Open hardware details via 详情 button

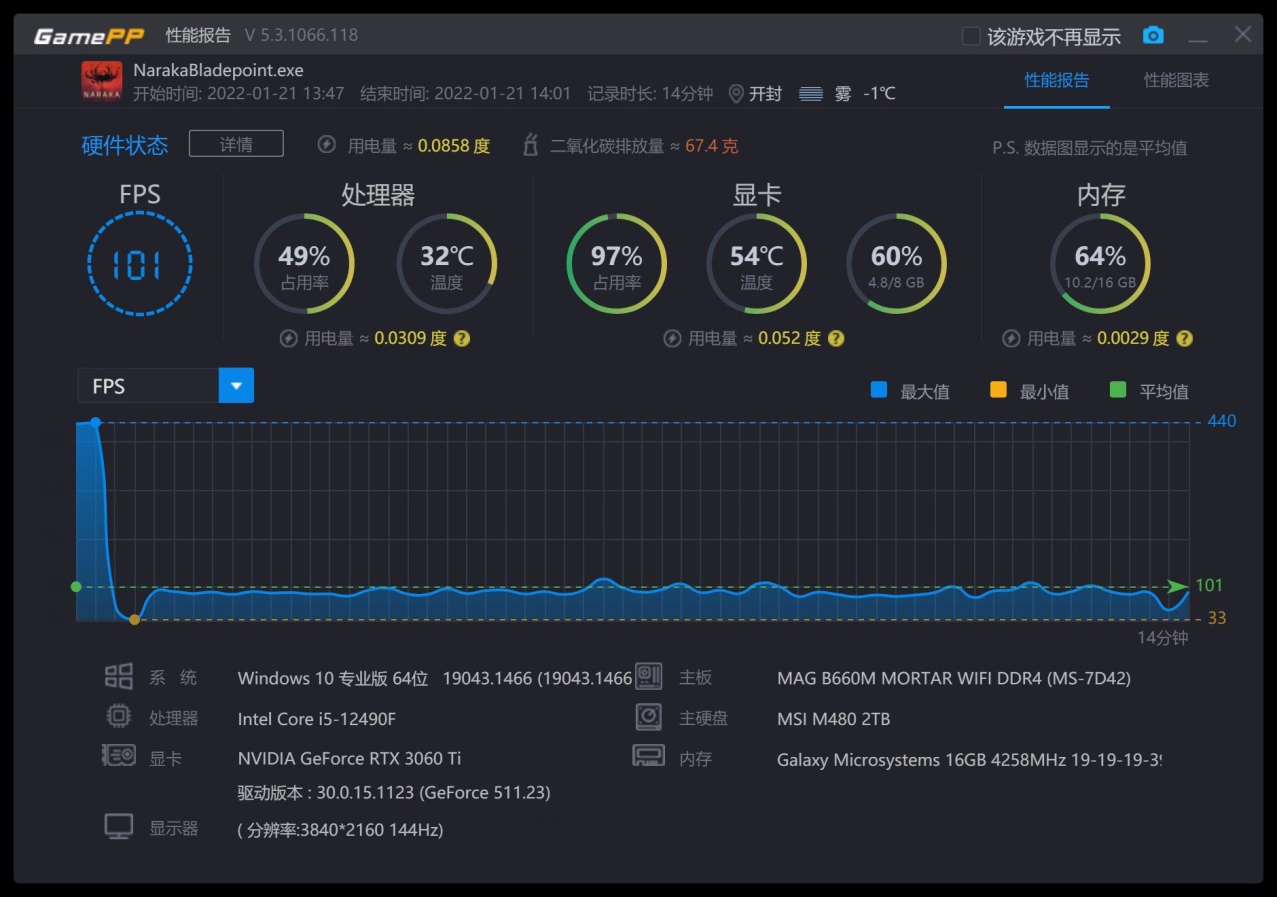tap(236, 143)
